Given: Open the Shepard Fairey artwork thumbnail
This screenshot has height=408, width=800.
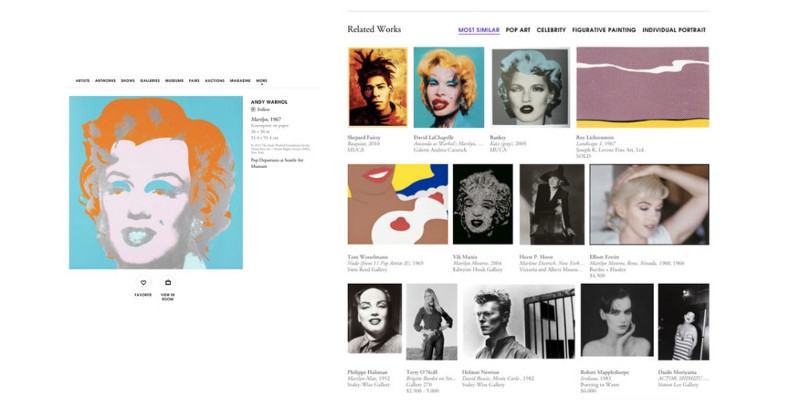Looking at the screenshot, I should [377, 88].
